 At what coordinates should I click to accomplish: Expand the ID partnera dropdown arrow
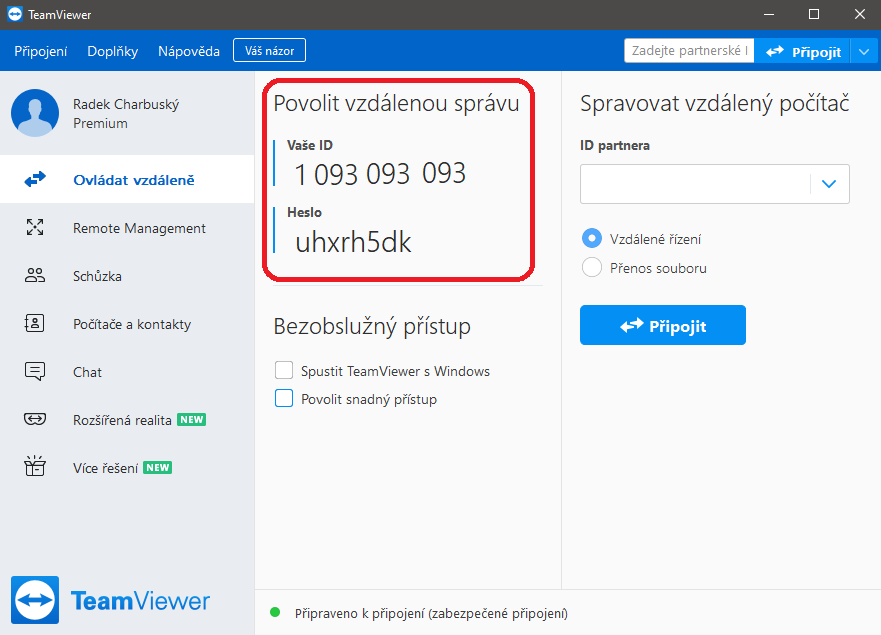829,184
